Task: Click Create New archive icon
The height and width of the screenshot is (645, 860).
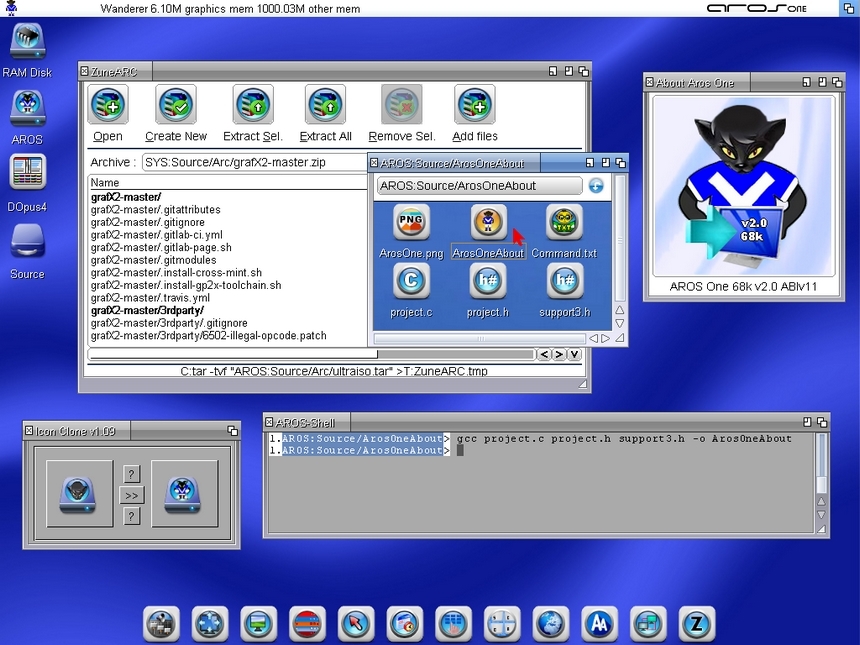Action: point(175,105)
